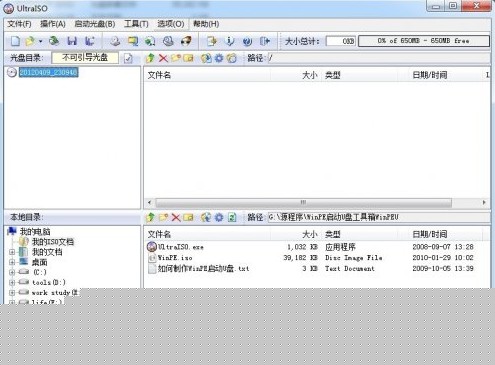Click the last disc toolbar icon before 路径

[232, 58]
